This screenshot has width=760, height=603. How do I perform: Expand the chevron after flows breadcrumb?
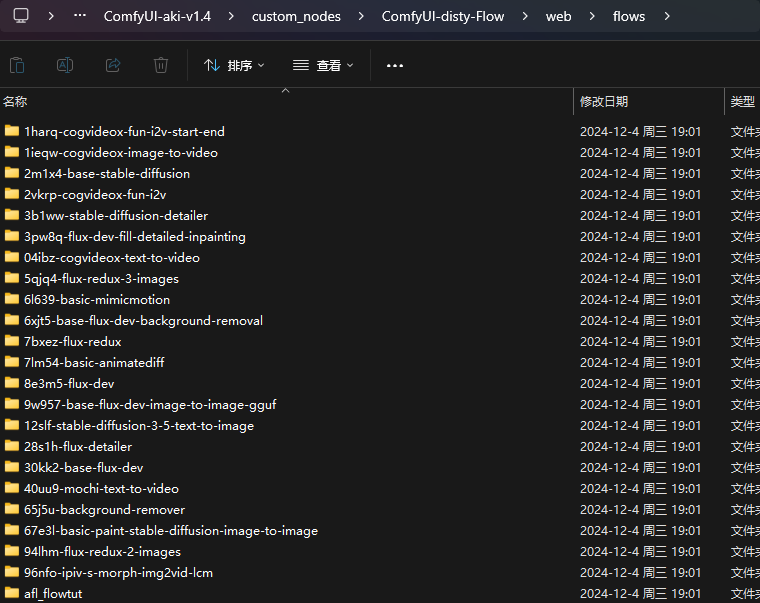tap(667, 16)
